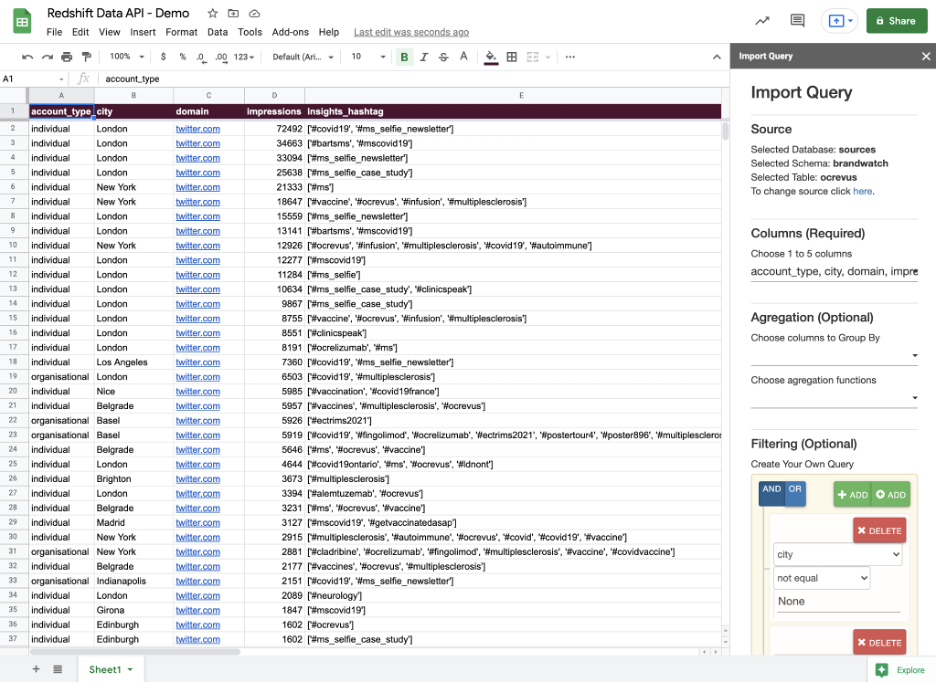Viewport: 936px width, 682px height.
Task: Open the fill color picker
Action: tap(491, 57)
